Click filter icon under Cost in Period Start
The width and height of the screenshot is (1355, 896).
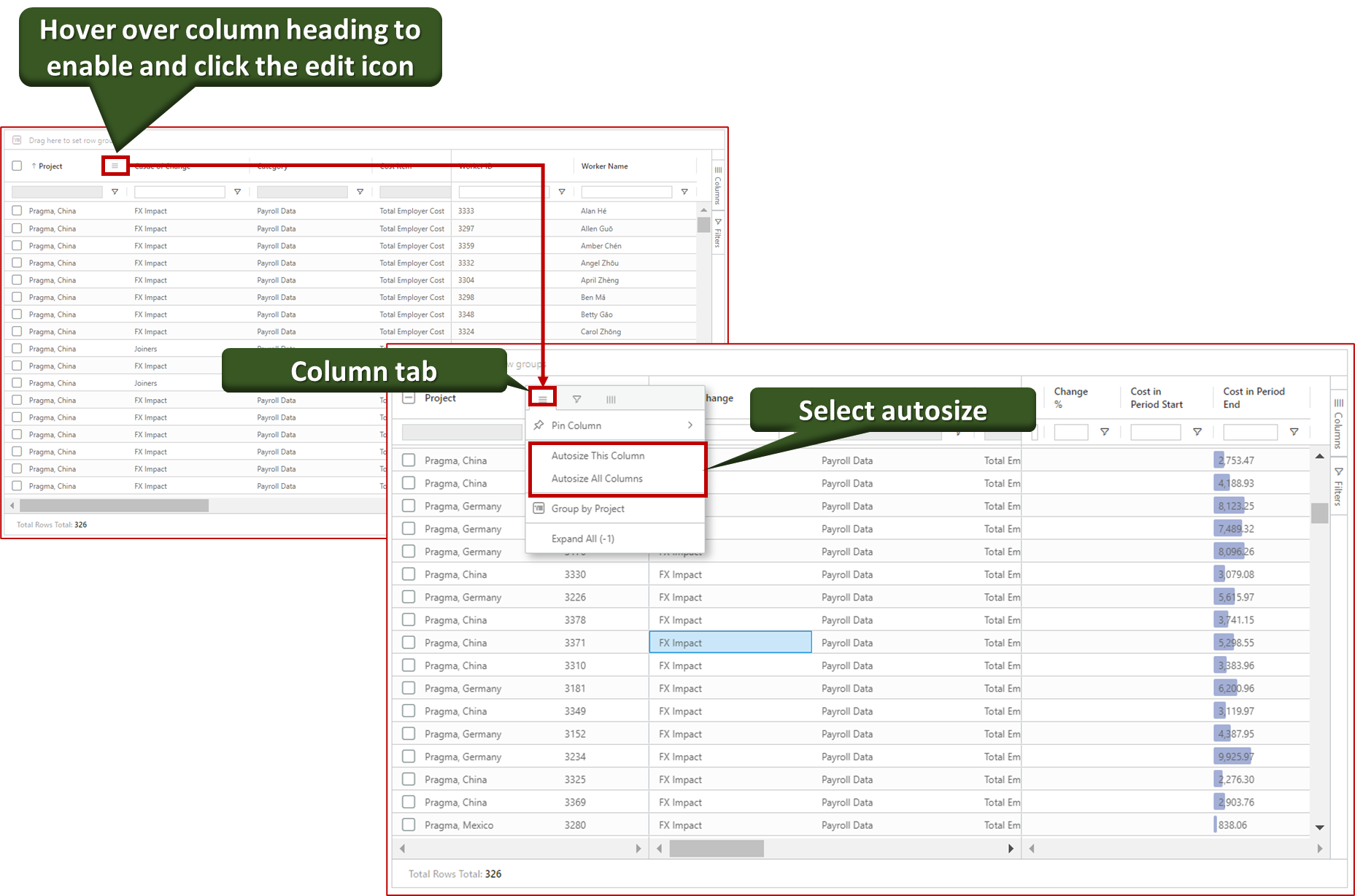pyautogui.click(x=1197, y=432)
